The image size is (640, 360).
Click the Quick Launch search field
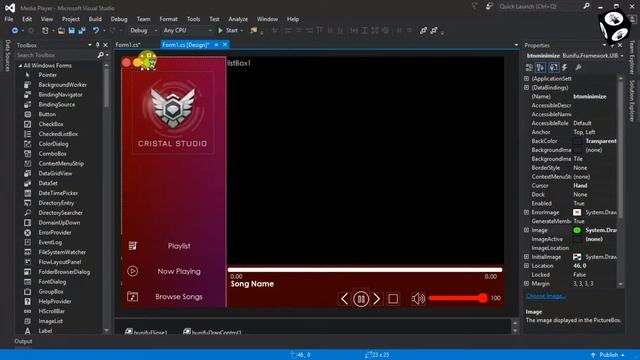540,7
